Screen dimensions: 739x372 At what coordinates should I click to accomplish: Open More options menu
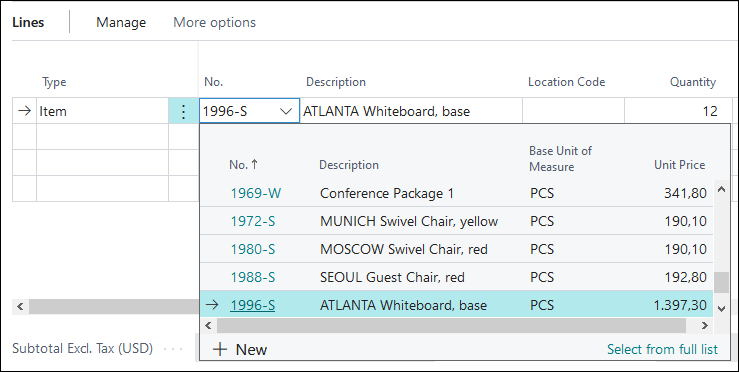click(x=214, y=22)
